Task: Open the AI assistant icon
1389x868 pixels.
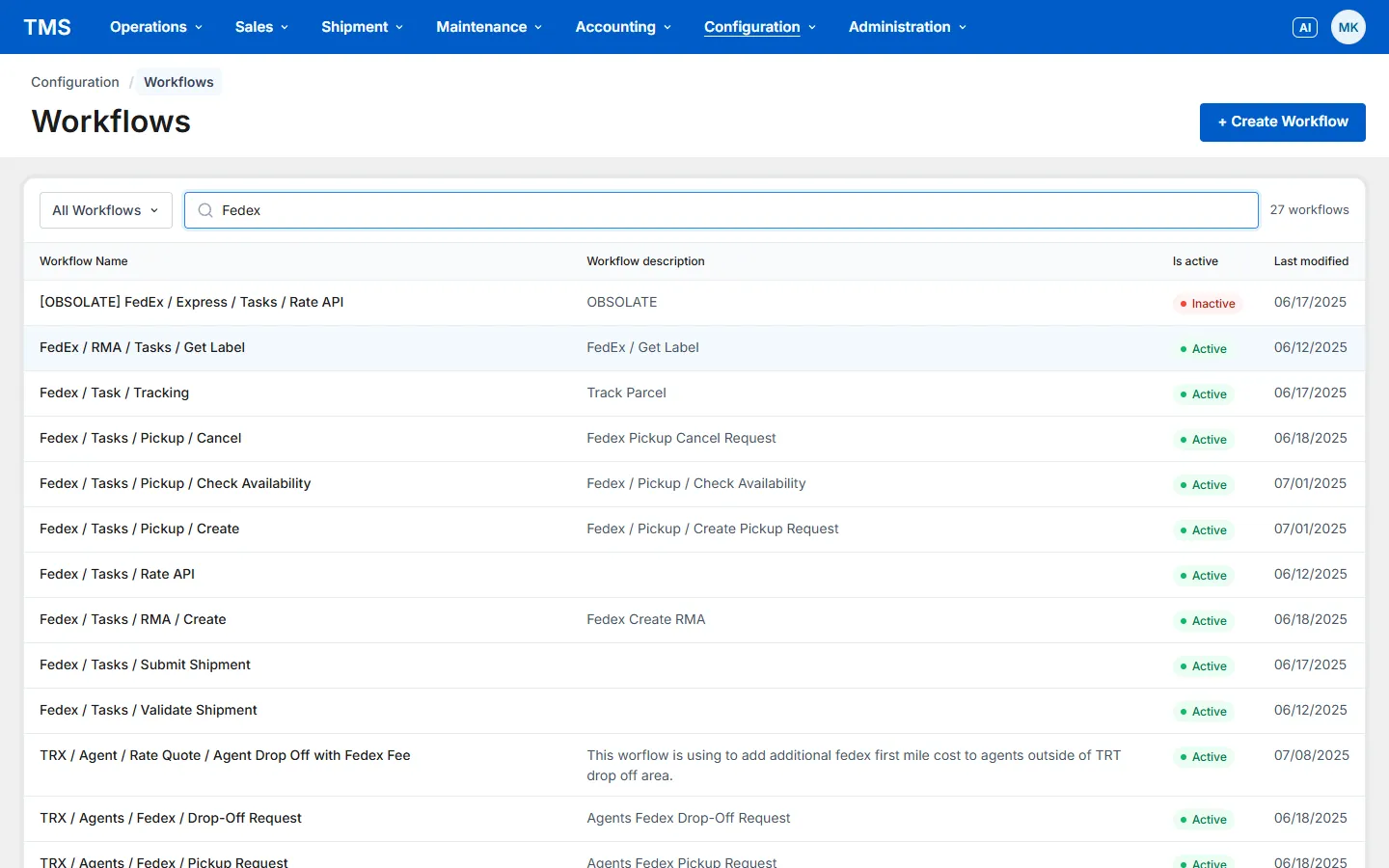Action: click(1305, 27)
